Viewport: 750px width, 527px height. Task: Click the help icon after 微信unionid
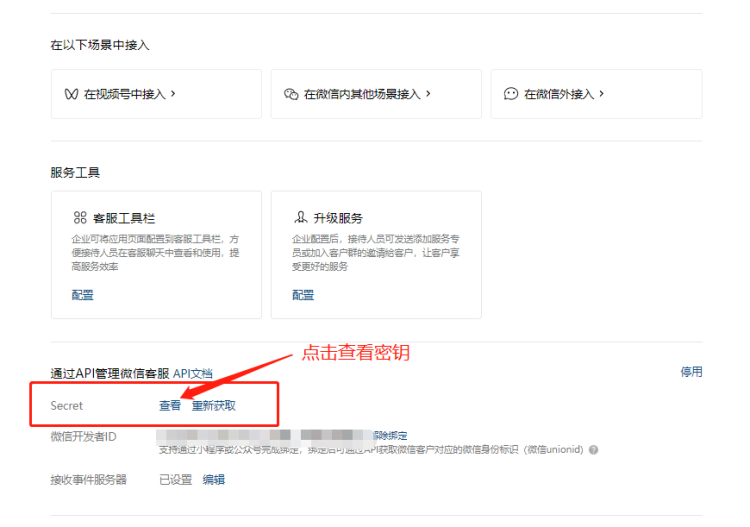pos(594,450)
